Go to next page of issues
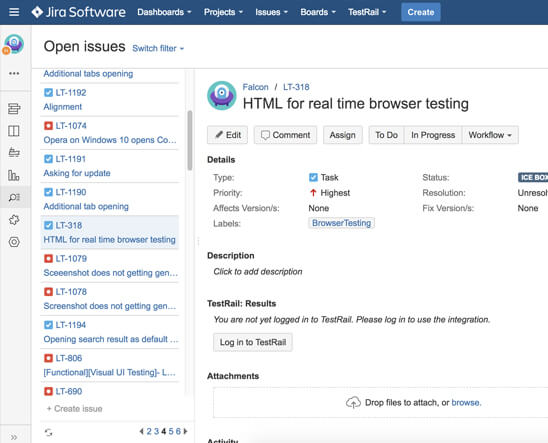 coord(185,431)
